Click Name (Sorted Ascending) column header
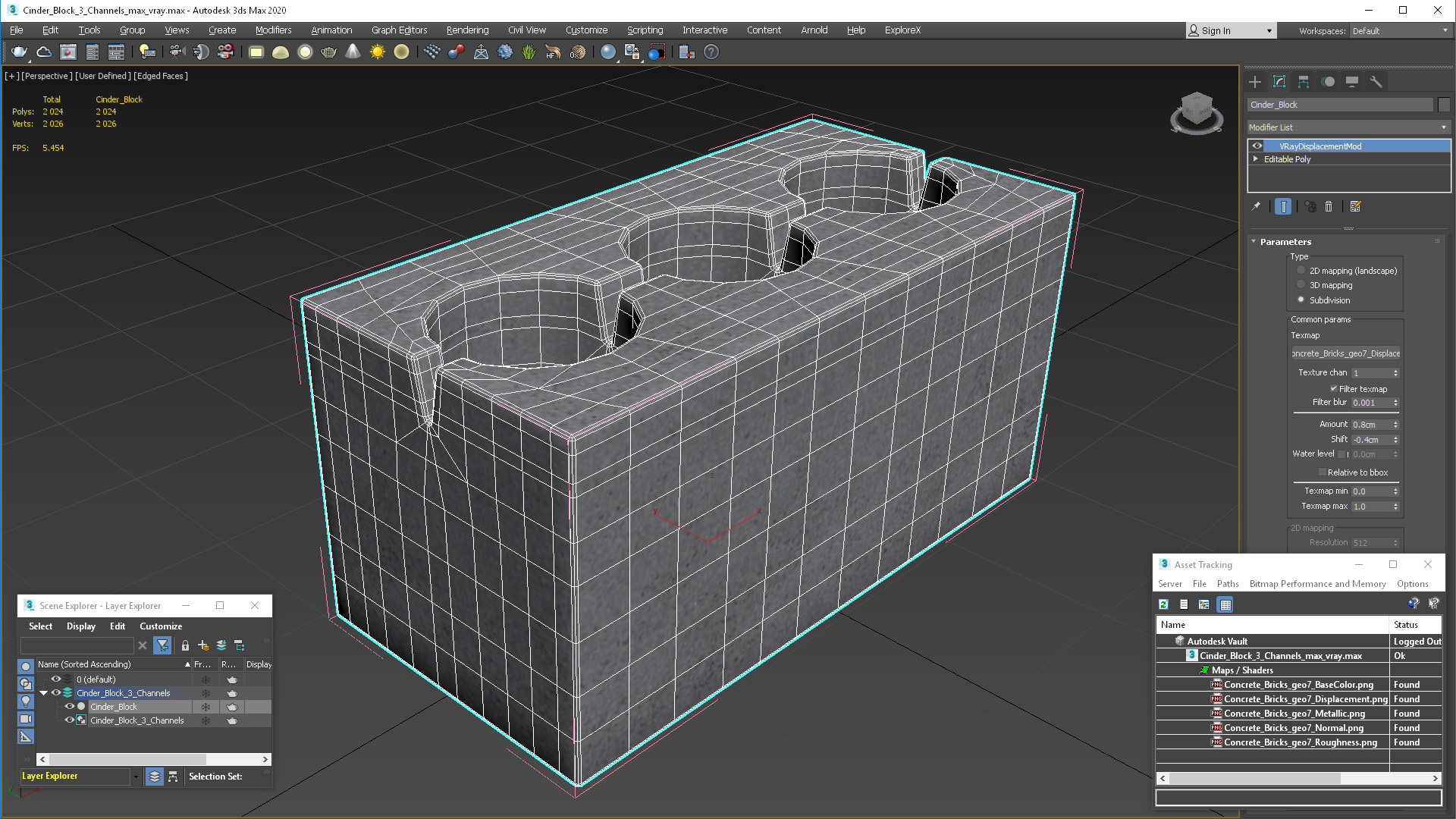 (114, 664)
